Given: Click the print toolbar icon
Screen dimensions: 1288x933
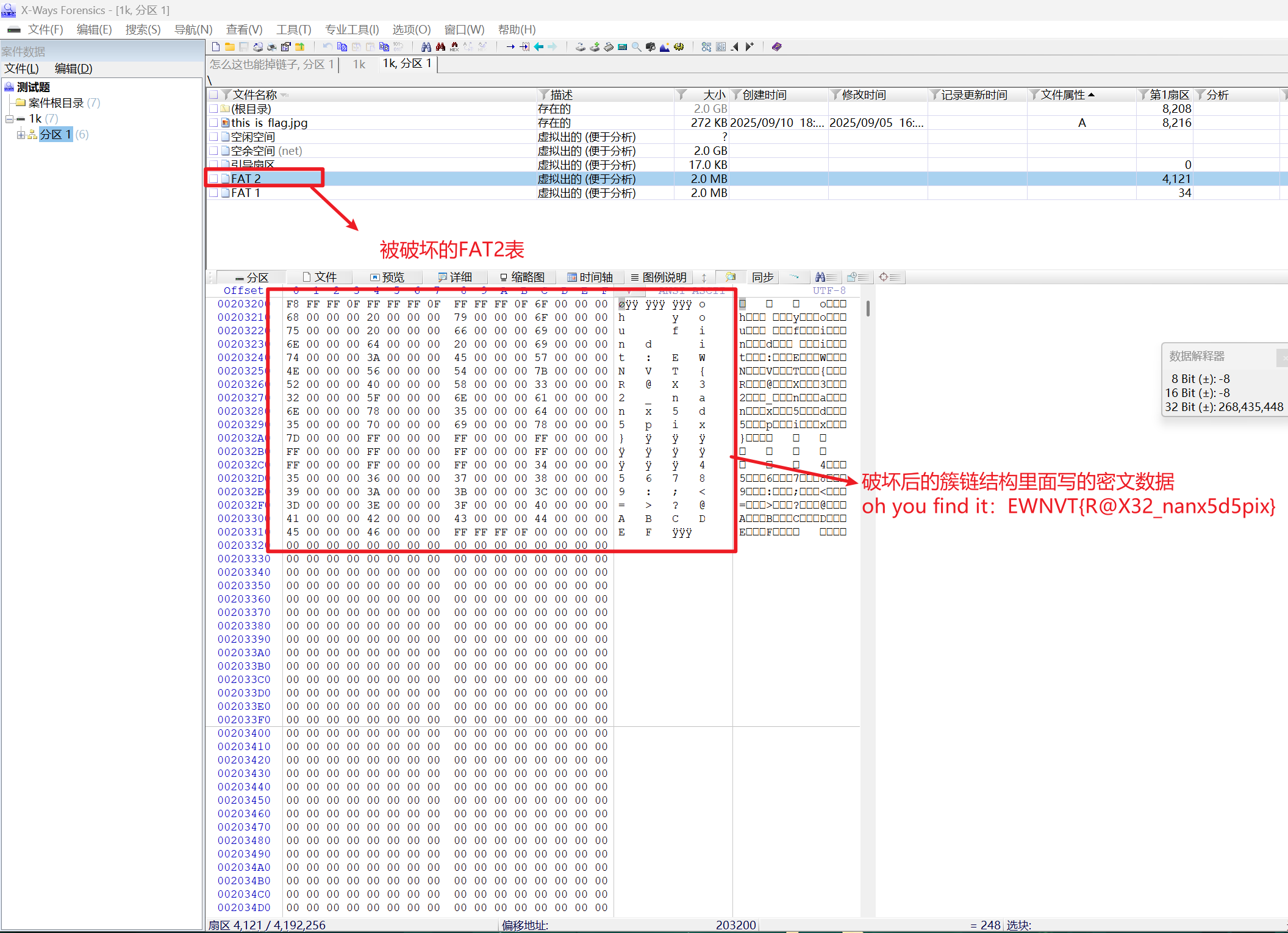Looking at the screenshot, I should tap(272, 47).
